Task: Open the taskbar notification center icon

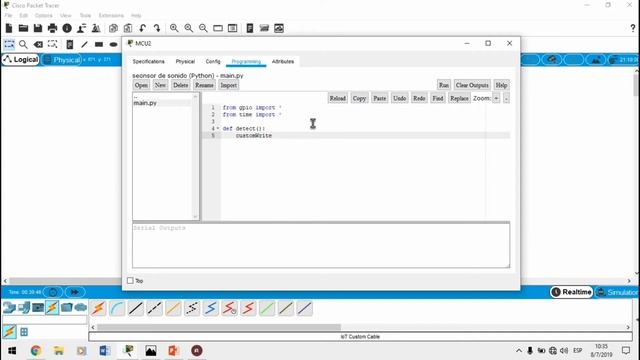Action: pos(626,351)
